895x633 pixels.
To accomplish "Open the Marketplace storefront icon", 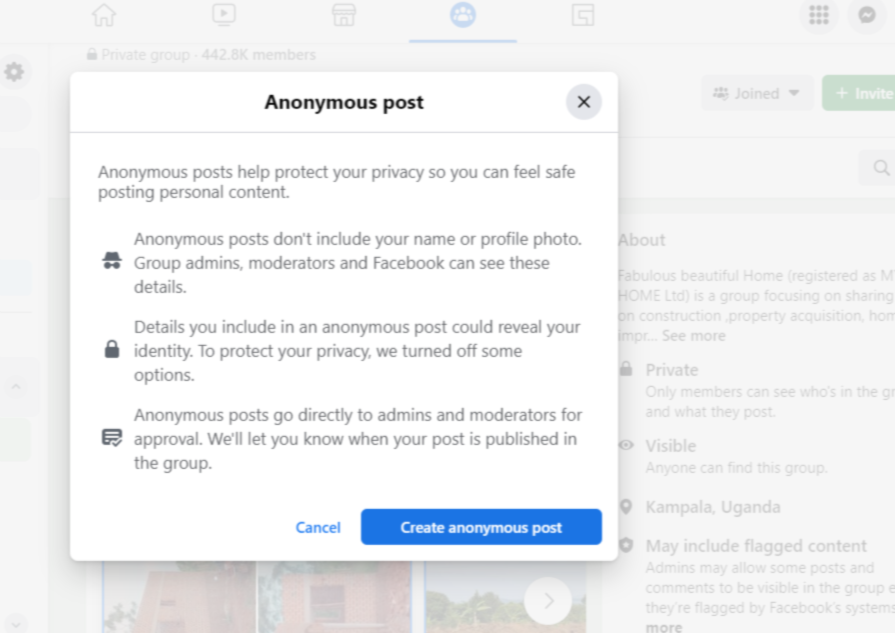I will click(x=344, y=15).
